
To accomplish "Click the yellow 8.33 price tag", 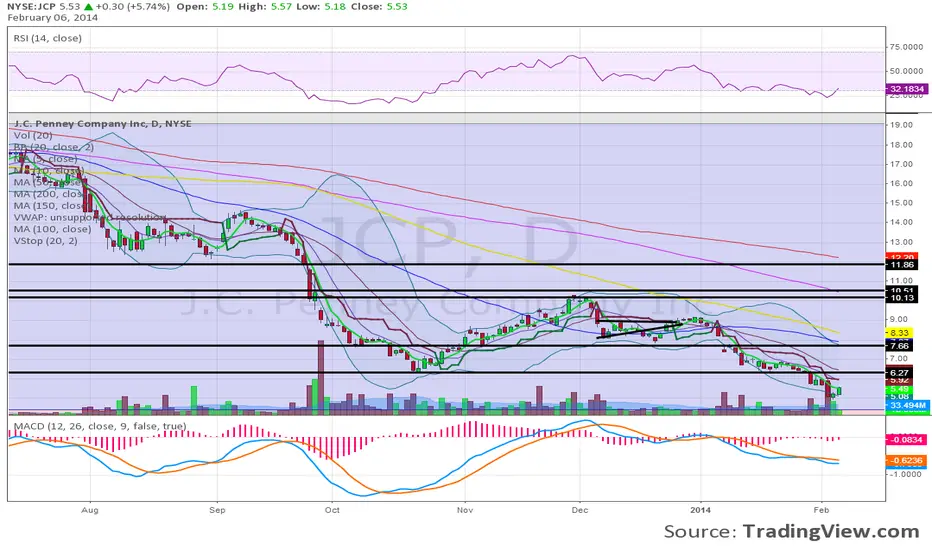I will tap(899, 333).
